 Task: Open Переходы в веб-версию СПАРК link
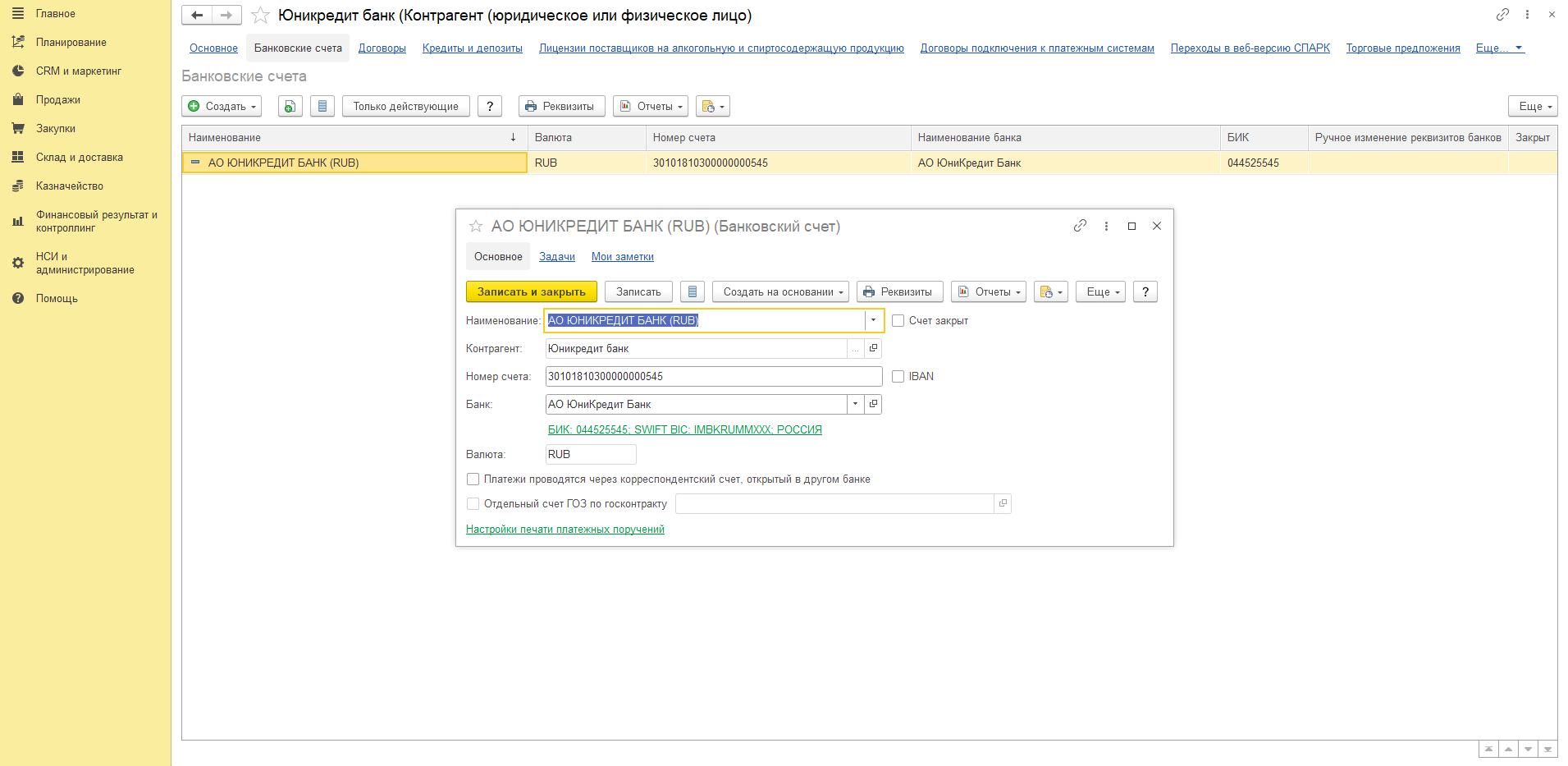coord(1250,48)
